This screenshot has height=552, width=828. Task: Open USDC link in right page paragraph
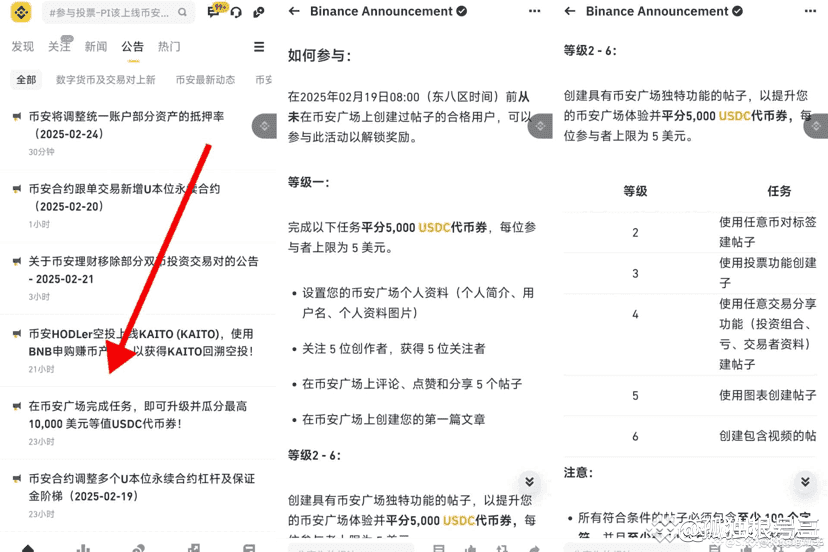(x=735, y=116)
